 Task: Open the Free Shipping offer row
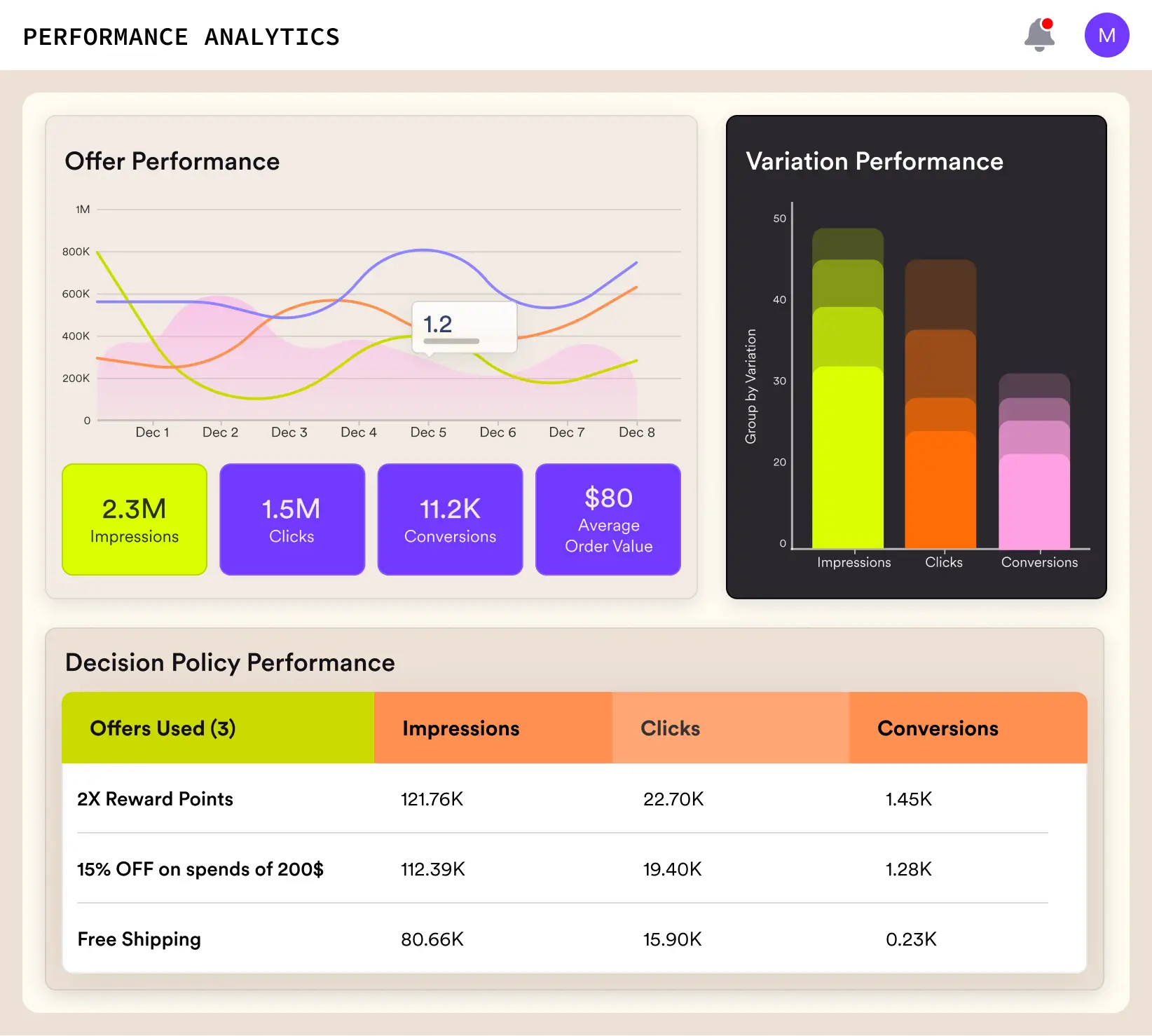coord(138,939)
